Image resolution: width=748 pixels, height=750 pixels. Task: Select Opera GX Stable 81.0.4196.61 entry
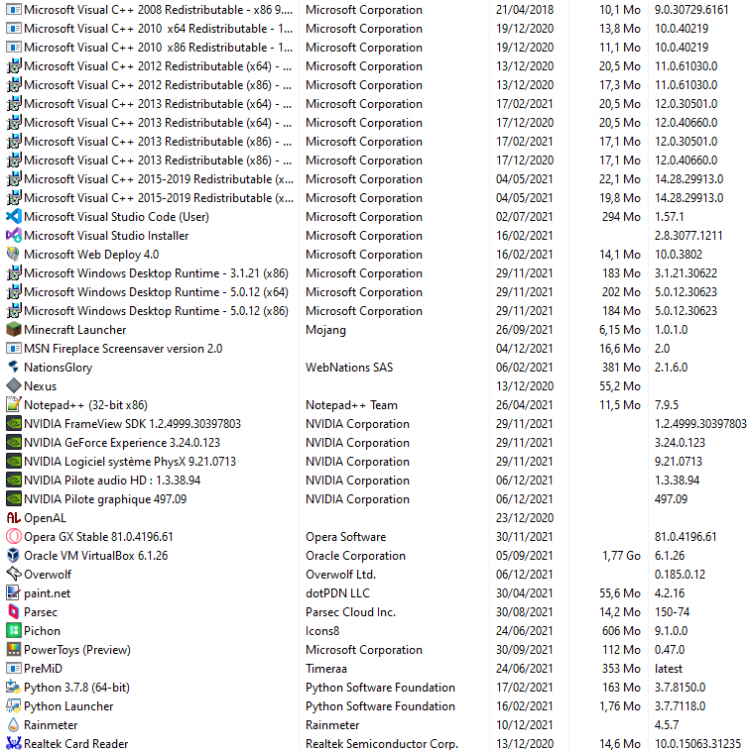click(374, 537)
